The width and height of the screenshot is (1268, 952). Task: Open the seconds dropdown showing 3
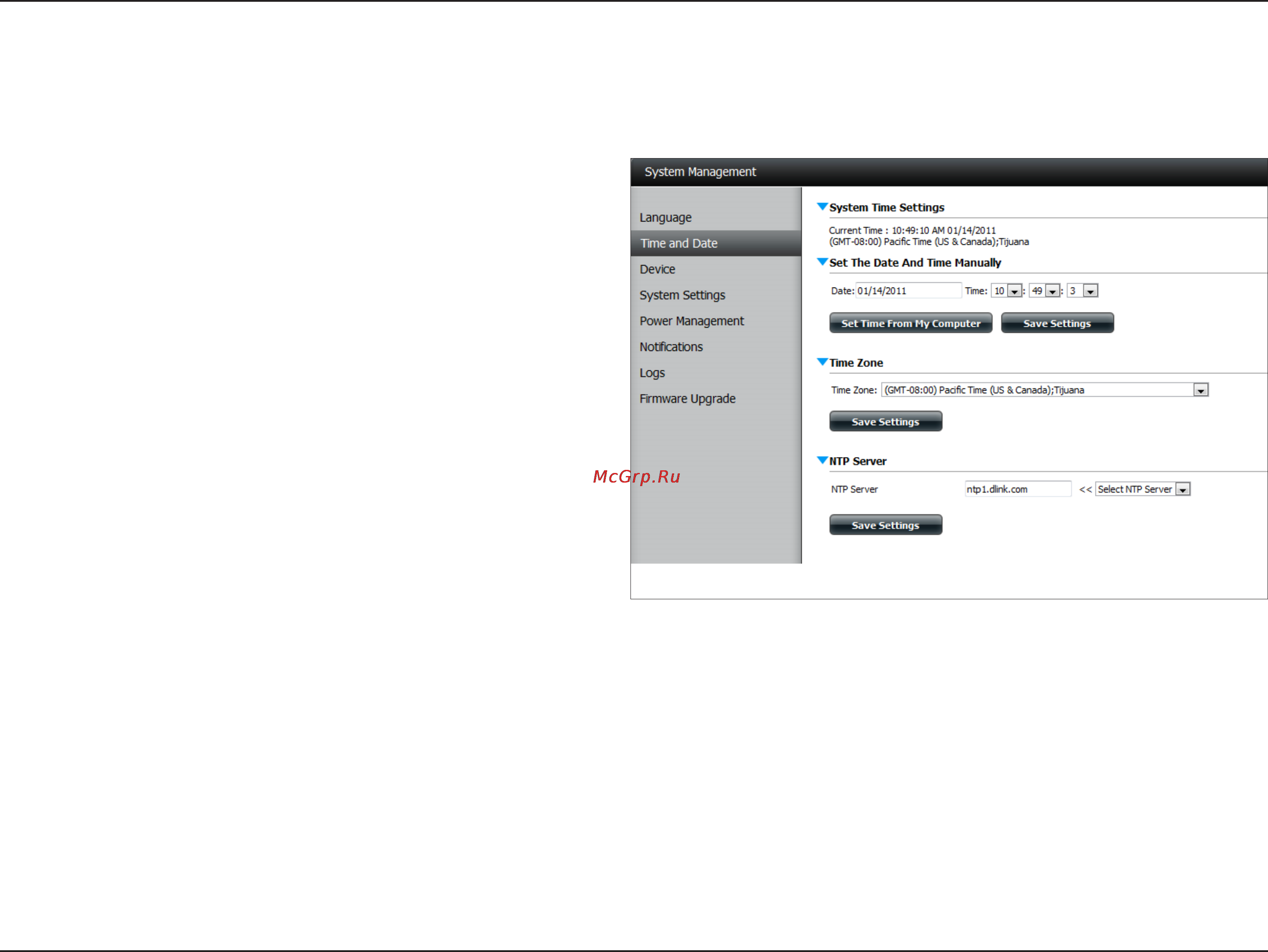point(1082,291)
